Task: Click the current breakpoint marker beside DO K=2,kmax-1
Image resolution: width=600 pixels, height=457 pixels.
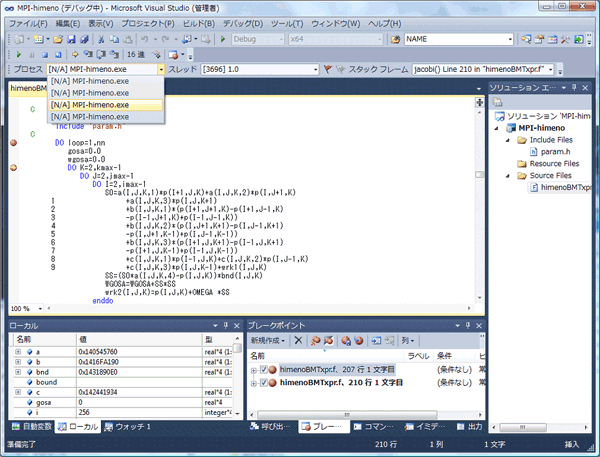Action: pos(13,168)
